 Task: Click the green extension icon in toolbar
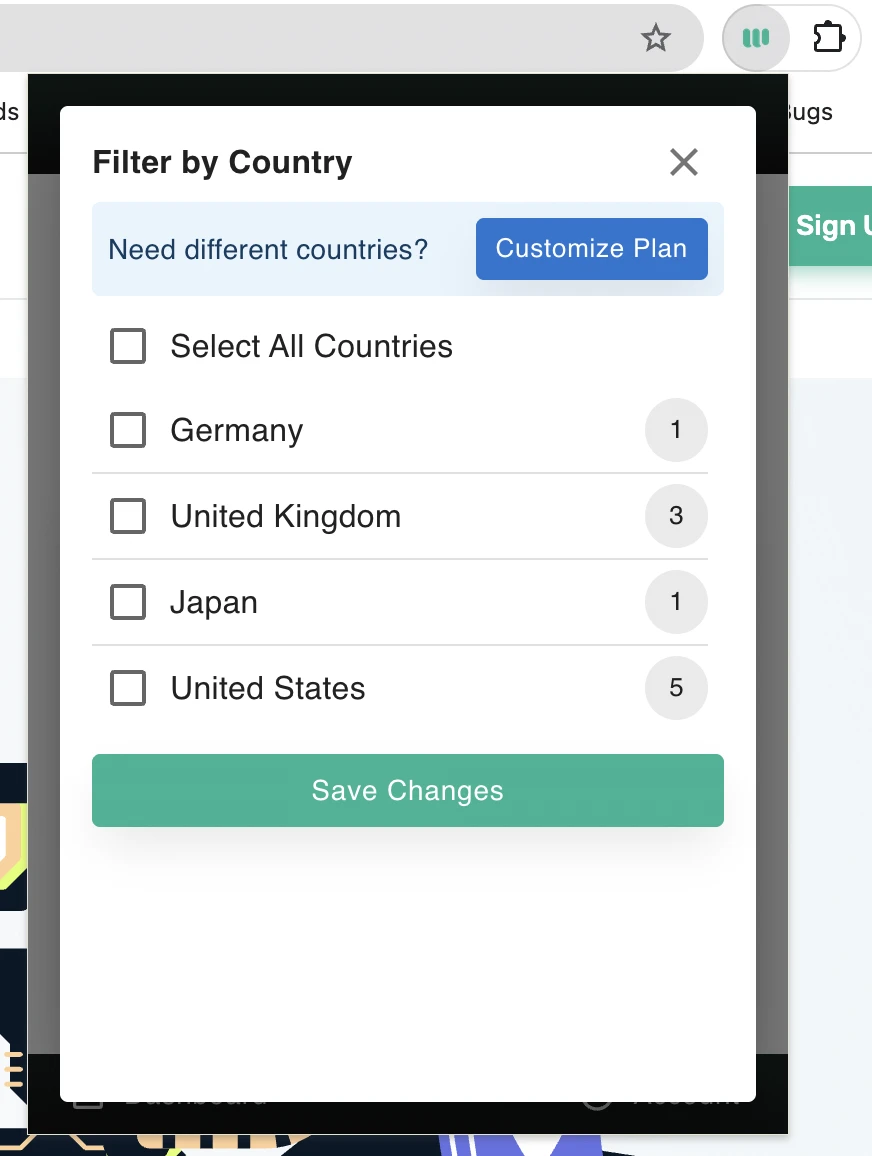pyautogui.click(x=756, y=39)
